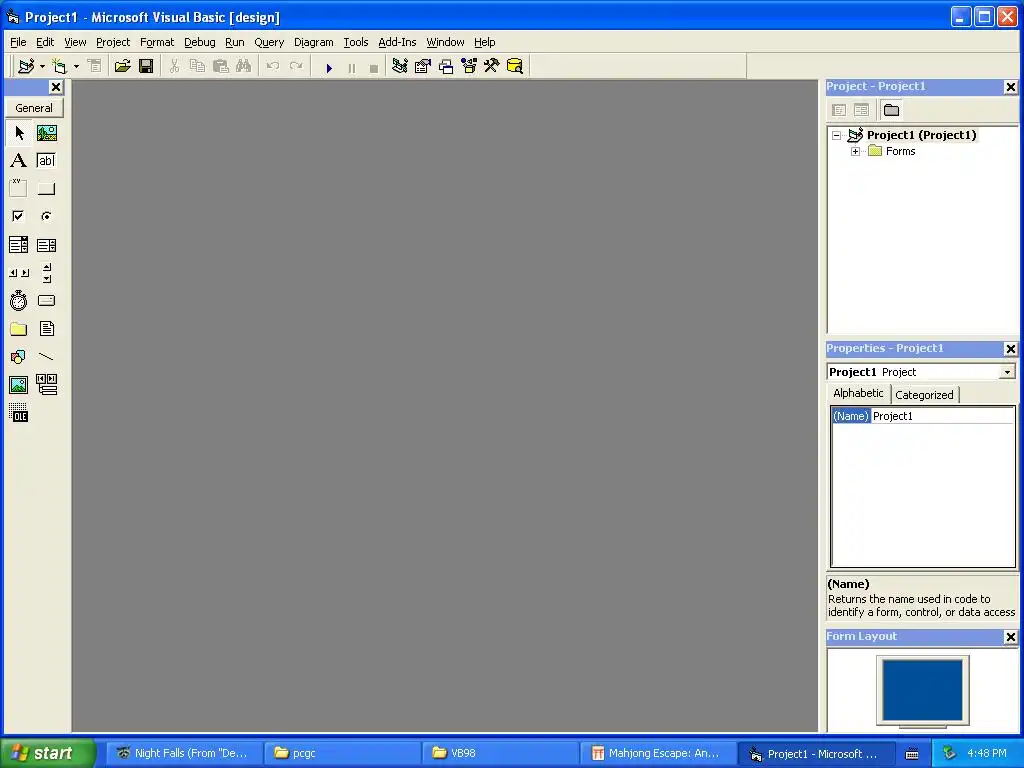Switch to the Alphabetic properties tab

(x=858, y=393)
